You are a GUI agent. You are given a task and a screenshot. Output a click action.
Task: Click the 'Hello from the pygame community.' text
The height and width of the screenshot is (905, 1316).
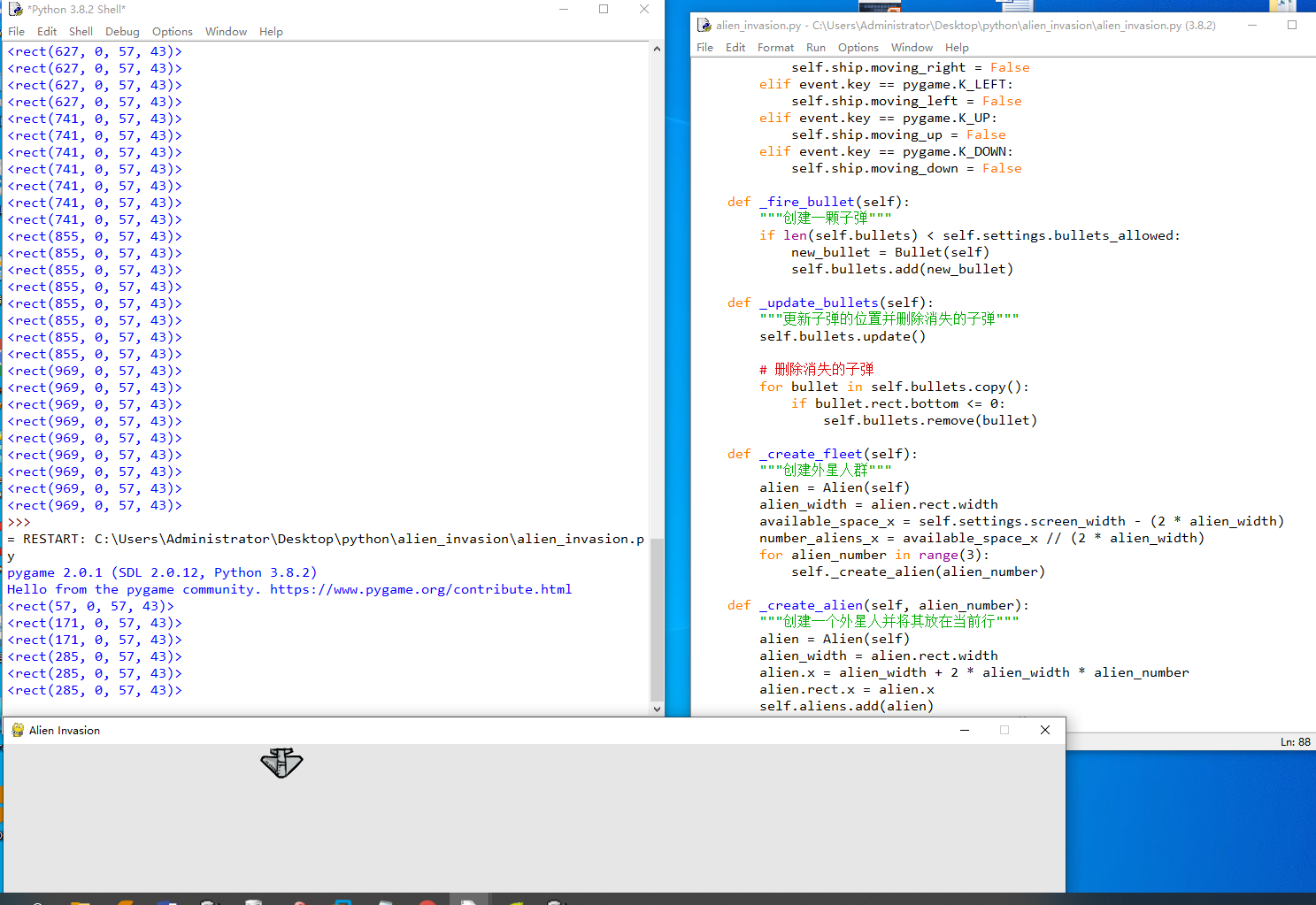tap(135, 589)
